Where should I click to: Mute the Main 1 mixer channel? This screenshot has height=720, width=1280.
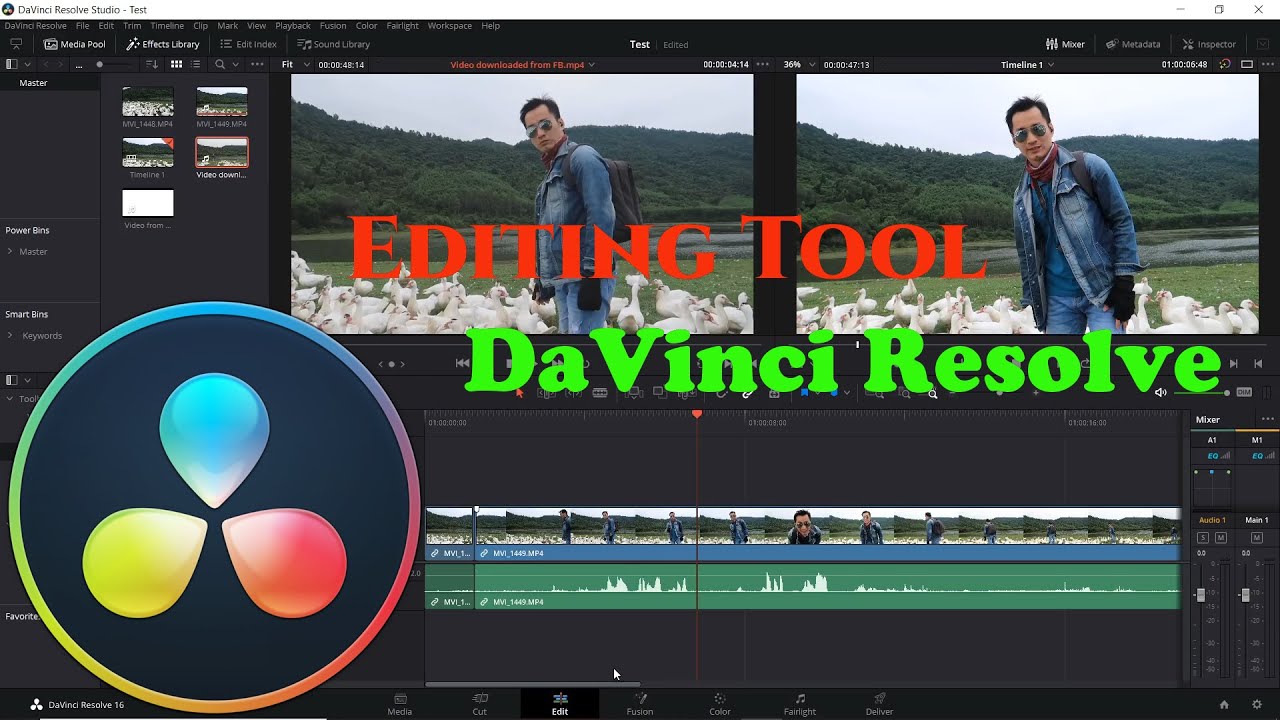click(1257, 538)
